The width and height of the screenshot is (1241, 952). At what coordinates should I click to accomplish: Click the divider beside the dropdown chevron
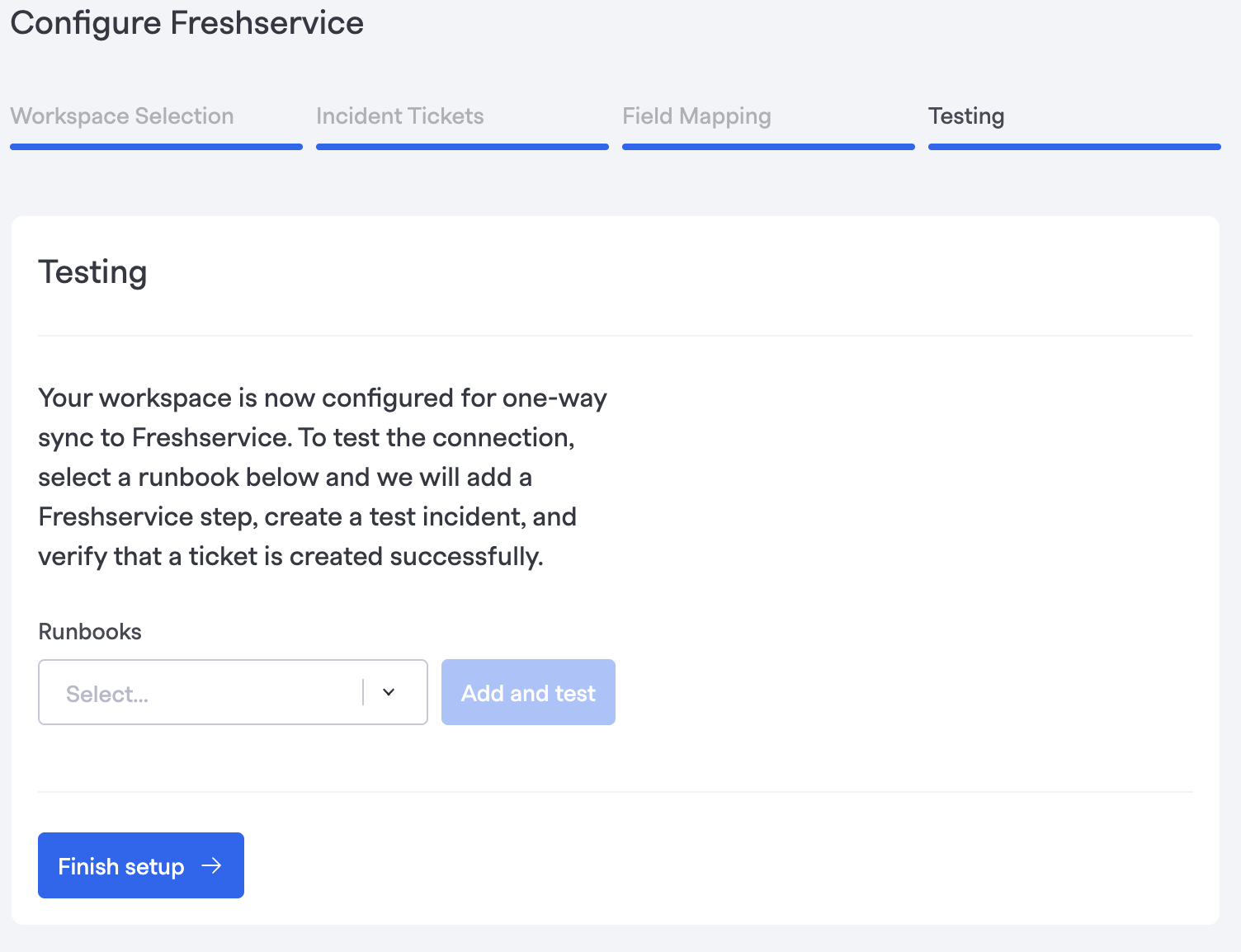pyautogui.click(x=363, y=693)
